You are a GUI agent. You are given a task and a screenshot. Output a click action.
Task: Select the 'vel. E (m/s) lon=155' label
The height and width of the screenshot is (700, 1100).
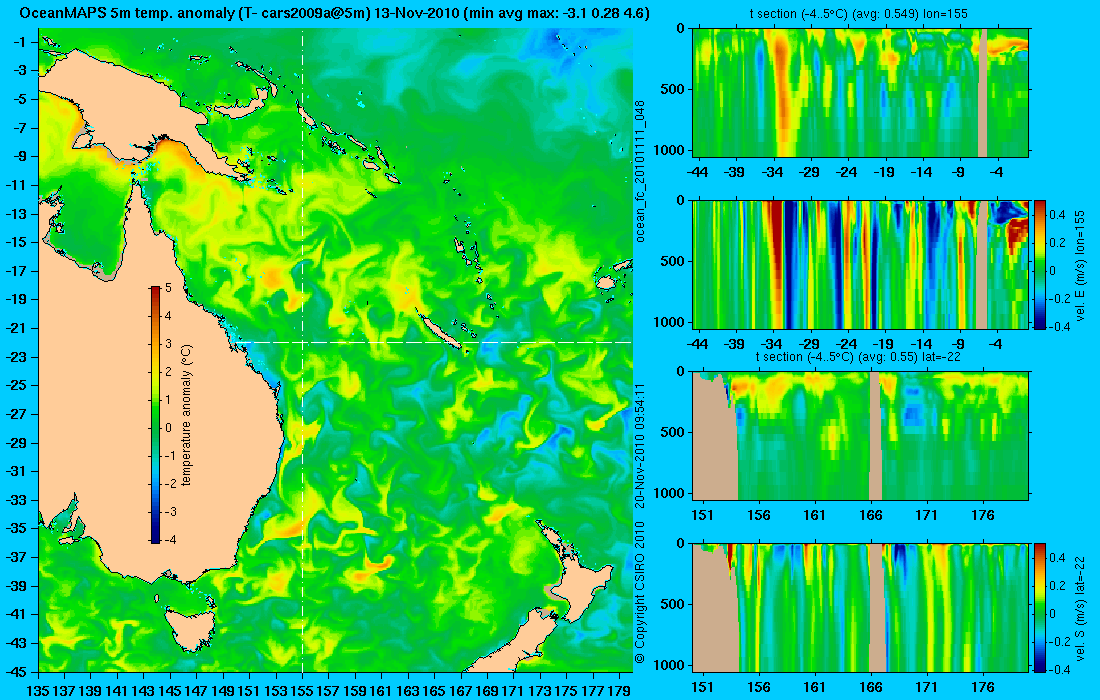(1080, 265)
